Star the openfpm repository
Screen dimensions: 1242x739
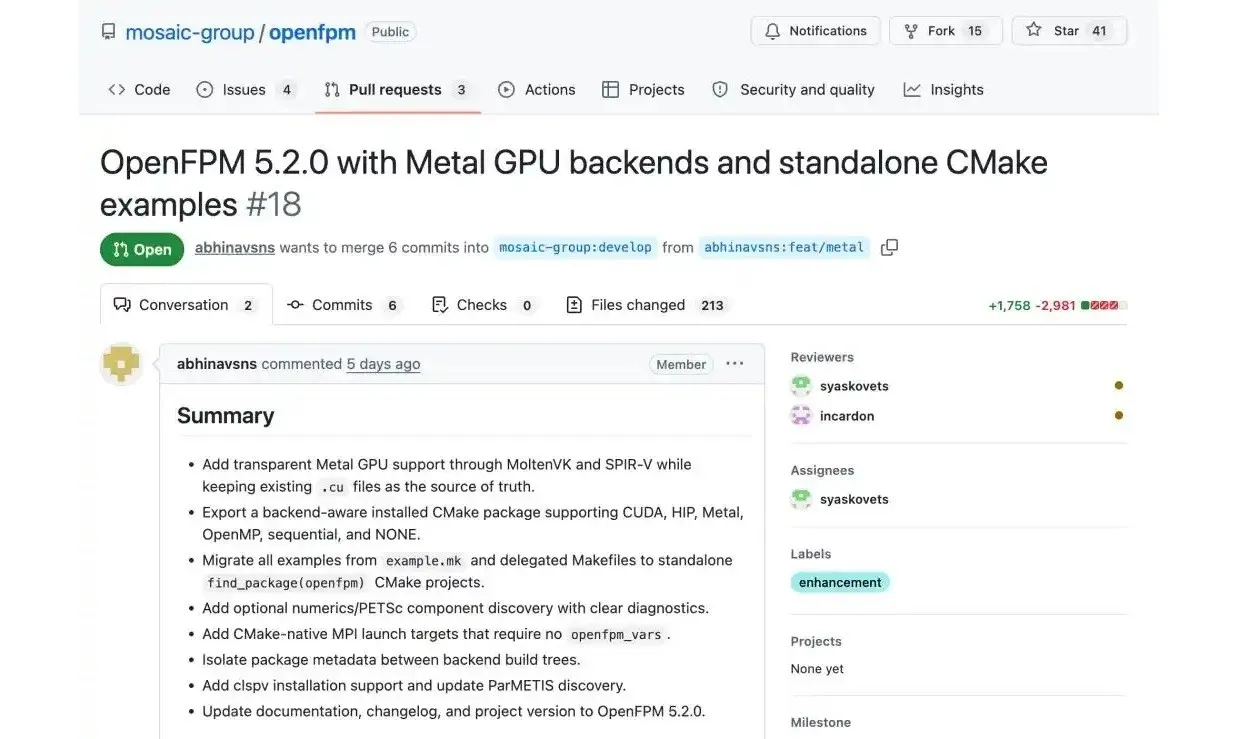(x=1069, y=31)
